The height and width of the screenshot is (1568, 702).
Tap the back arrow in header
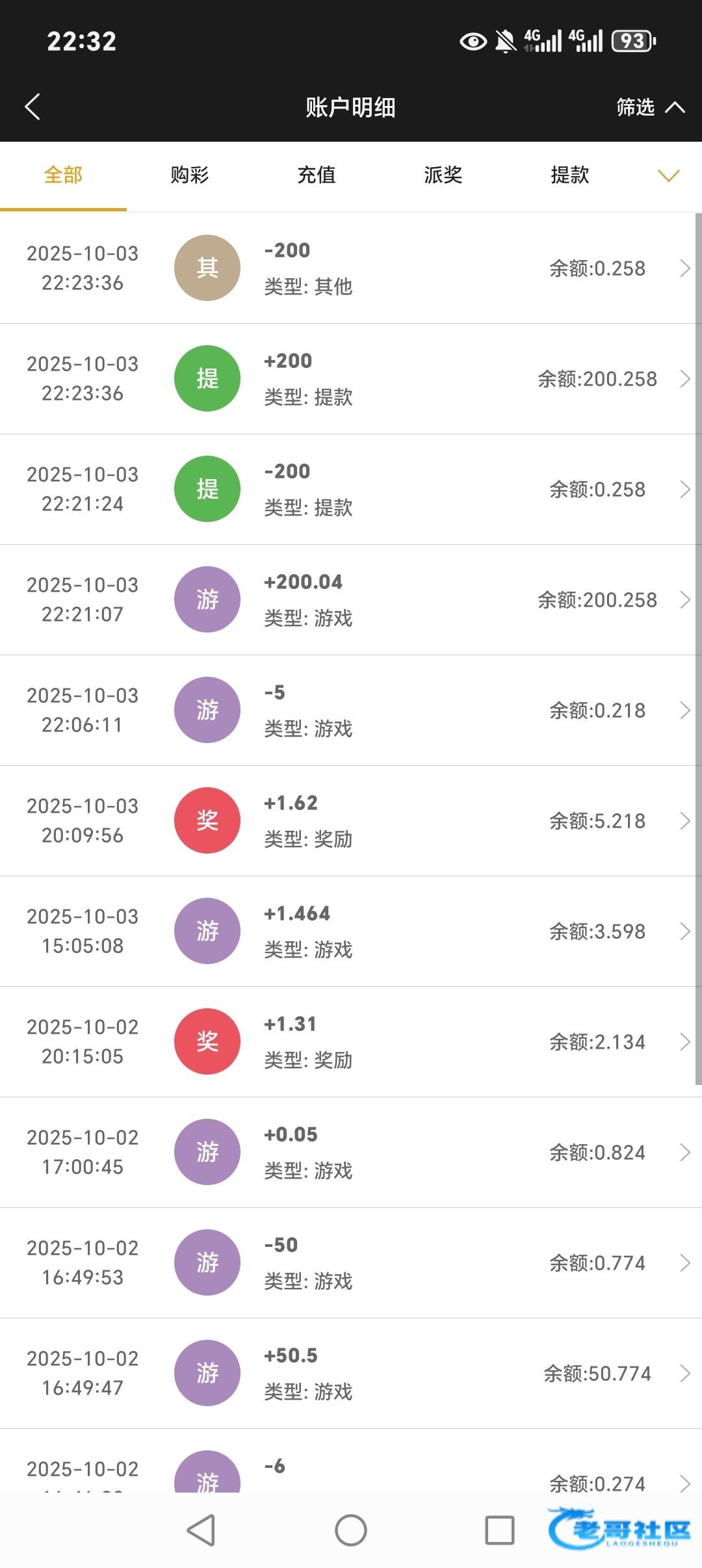[x=32, y=107]
